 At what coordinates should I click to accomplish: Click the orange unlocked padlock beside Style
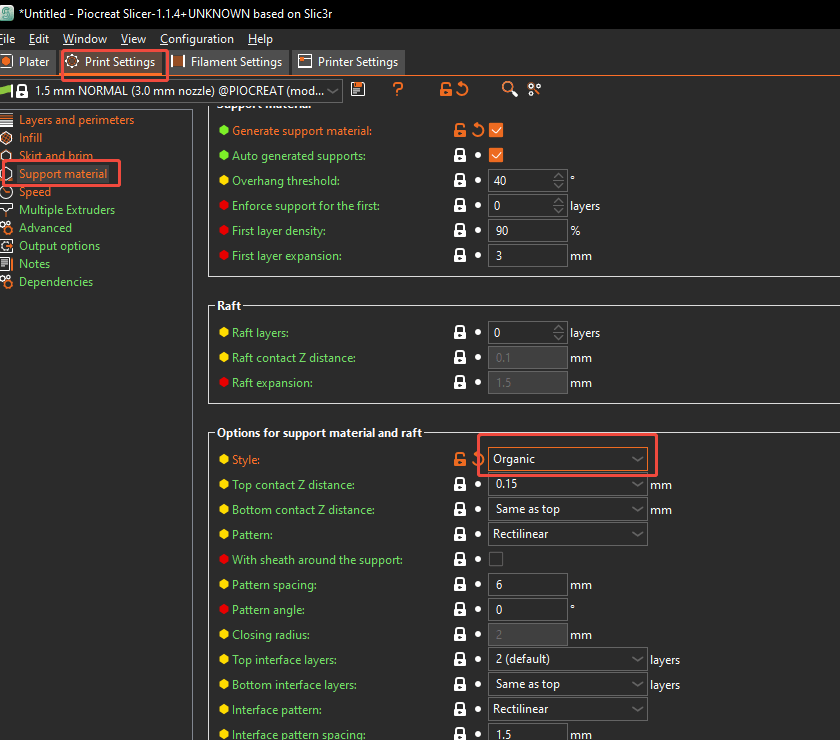pos(460,459)
